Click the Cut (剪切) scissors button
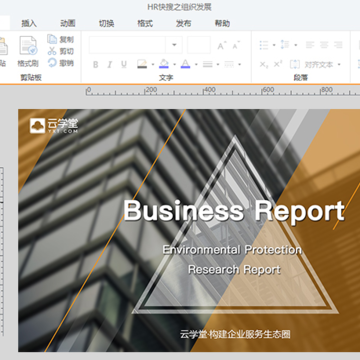Screen dimensions: 360x360 [60, 51]
